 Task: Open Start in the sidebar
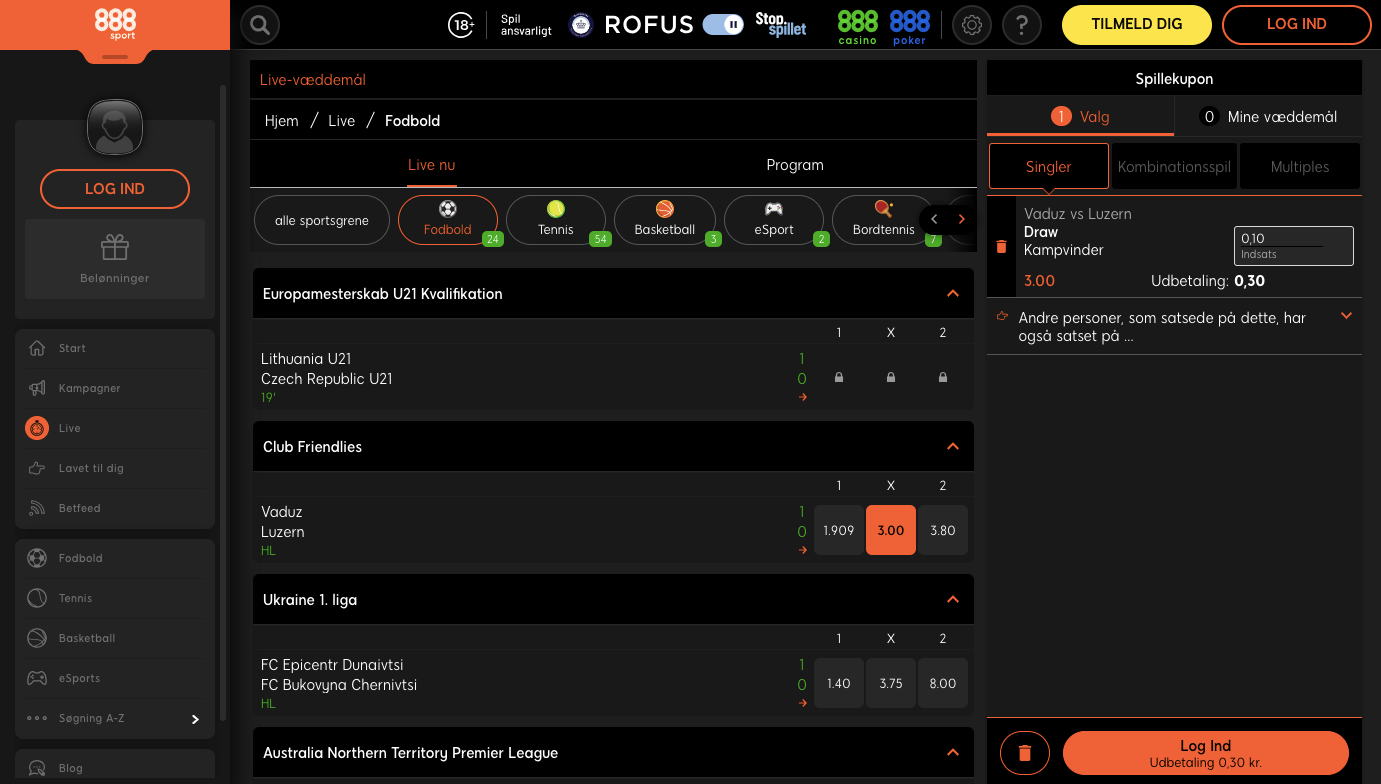115,348
